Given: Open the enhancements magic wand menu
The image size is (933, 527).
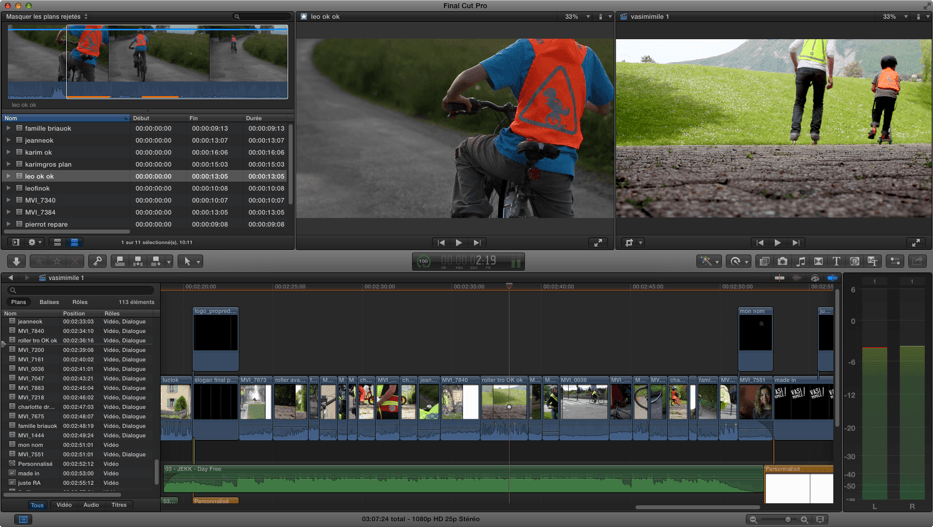Looking at the screenshot, I should [x=709, y=261].
